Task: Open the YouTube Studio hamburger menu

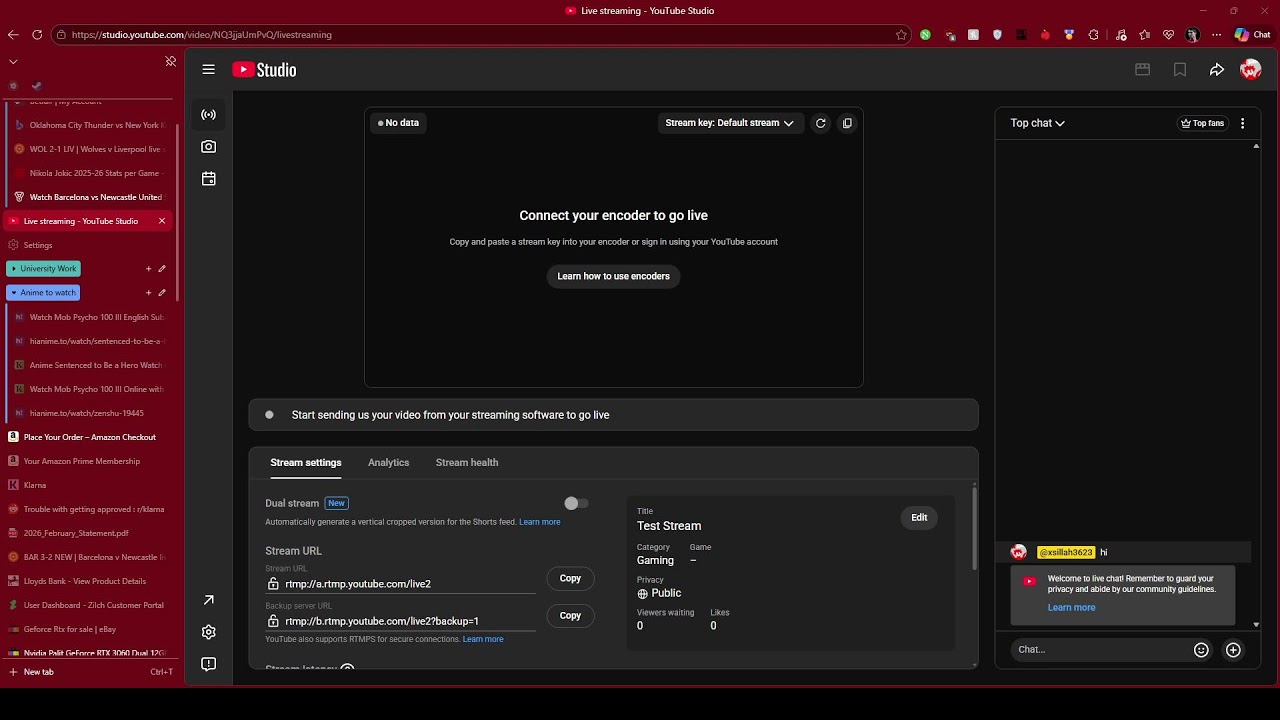Action: click(208, 69)
